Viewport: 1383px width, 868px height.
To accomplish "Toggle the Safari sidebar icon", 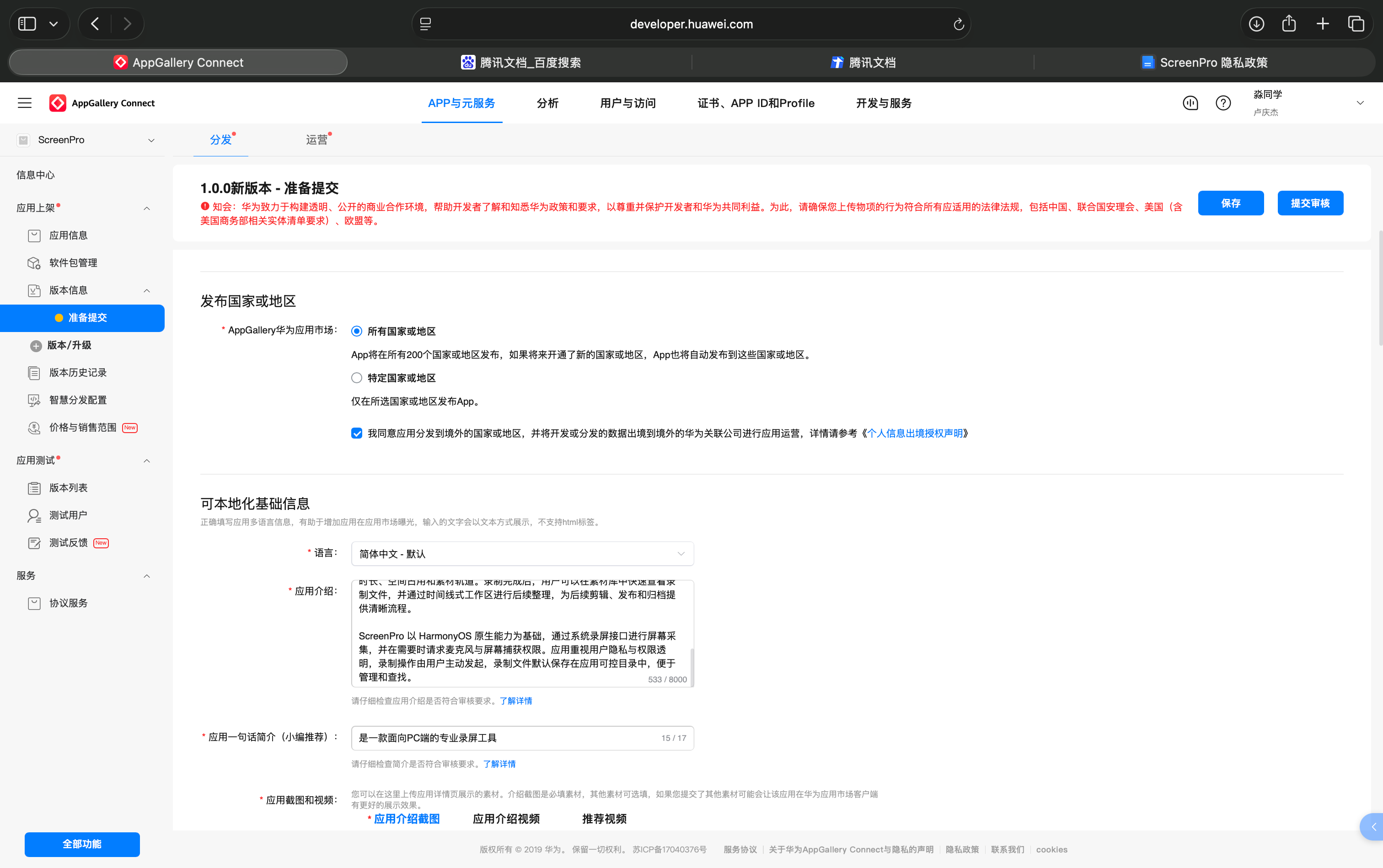I will point(27,23).
